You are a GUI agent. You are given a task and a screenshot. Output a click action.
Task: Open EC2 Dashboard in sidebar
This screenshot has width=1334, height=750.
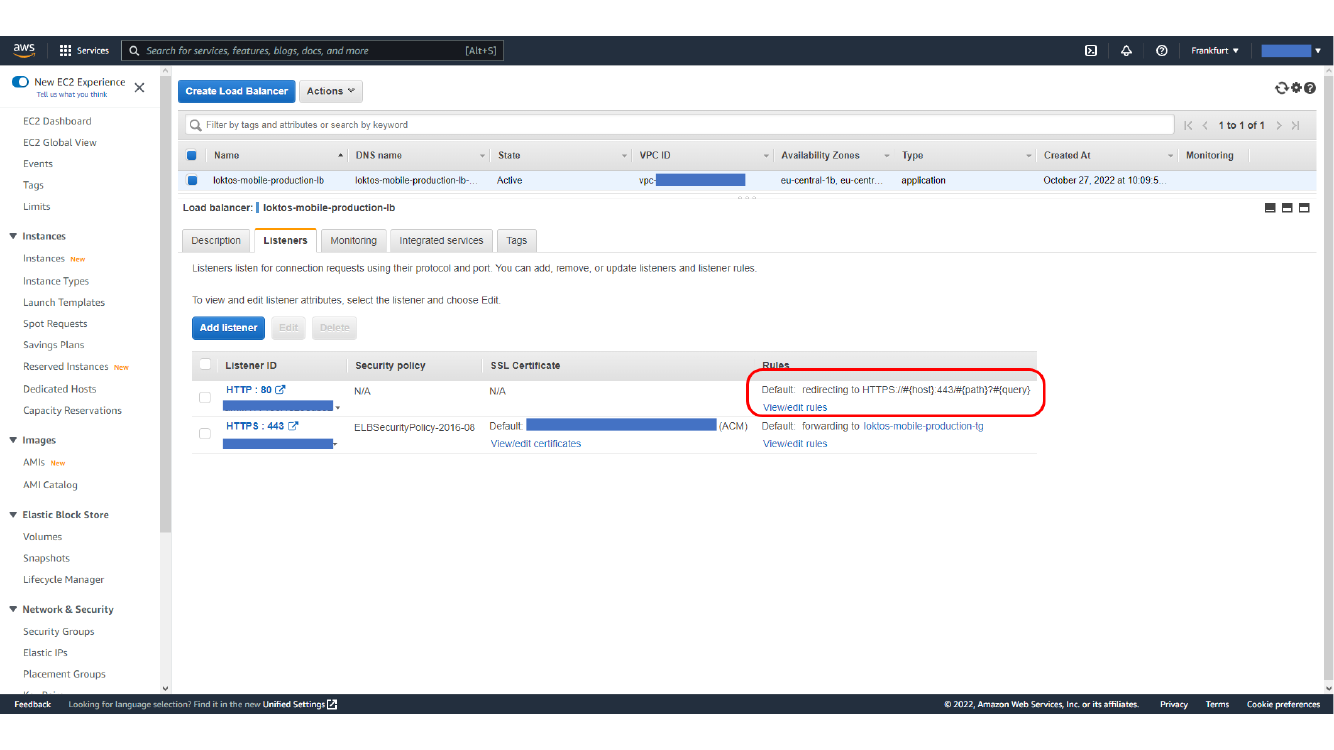(57, 121)
